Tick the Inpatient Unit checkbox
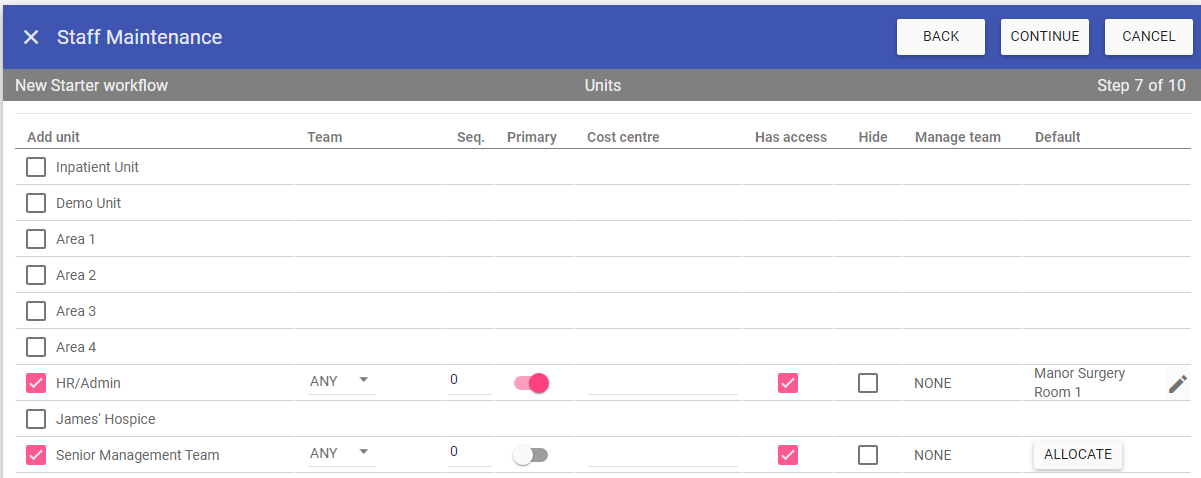The image size is (1201, 478). pos(36,167)
